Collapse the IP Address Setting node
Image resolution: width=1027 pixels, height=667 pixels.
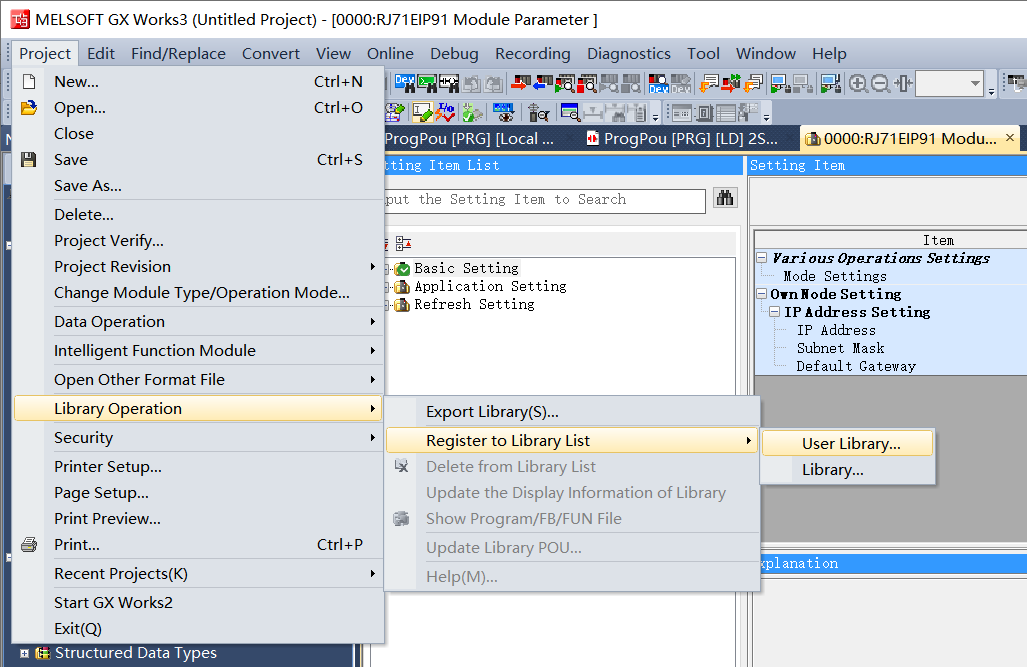(x=774, y=311)
